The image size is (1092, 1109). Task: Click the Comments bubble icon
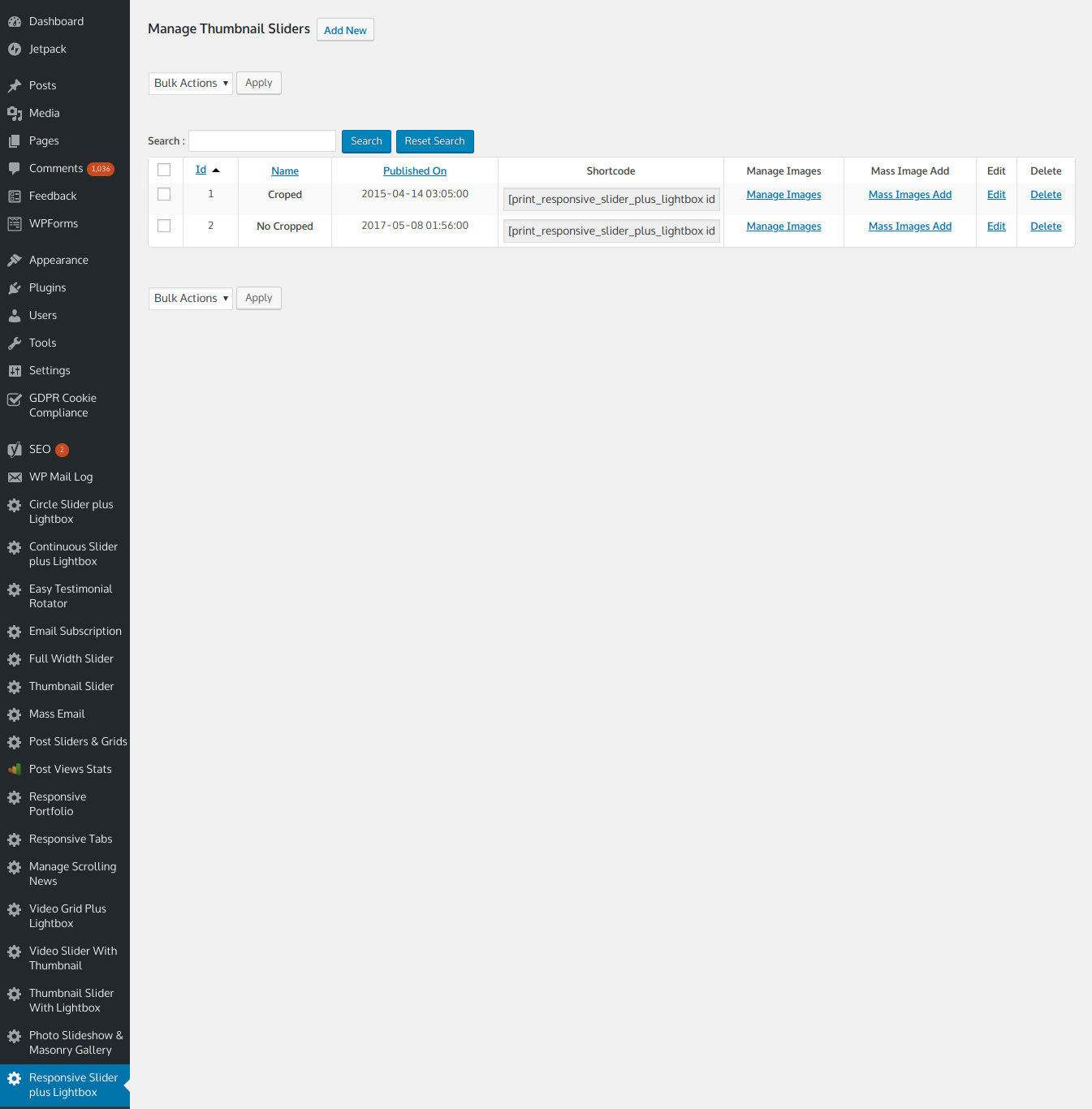pyautogui.click(x=15, y=169)
